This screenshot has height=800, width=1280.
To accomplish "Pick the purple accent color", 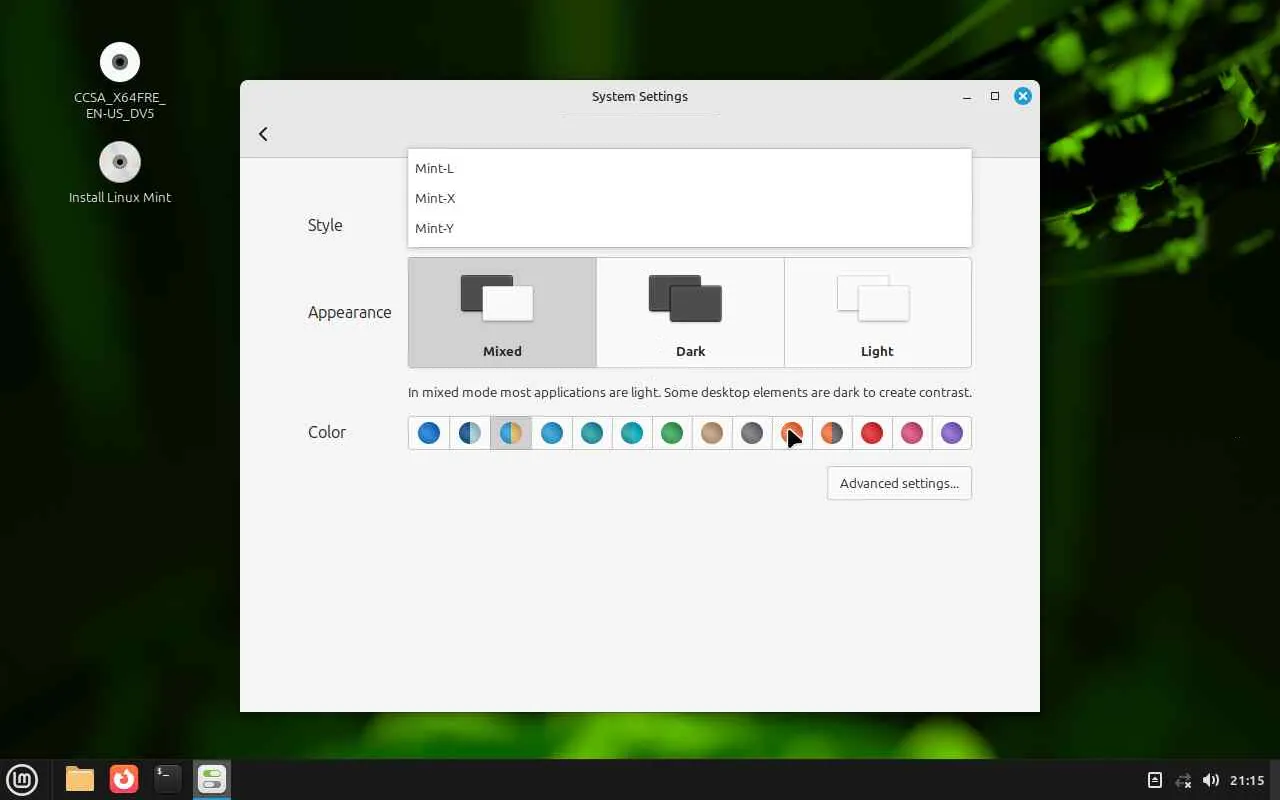I will pyautogui.click(x=952, y=433).
